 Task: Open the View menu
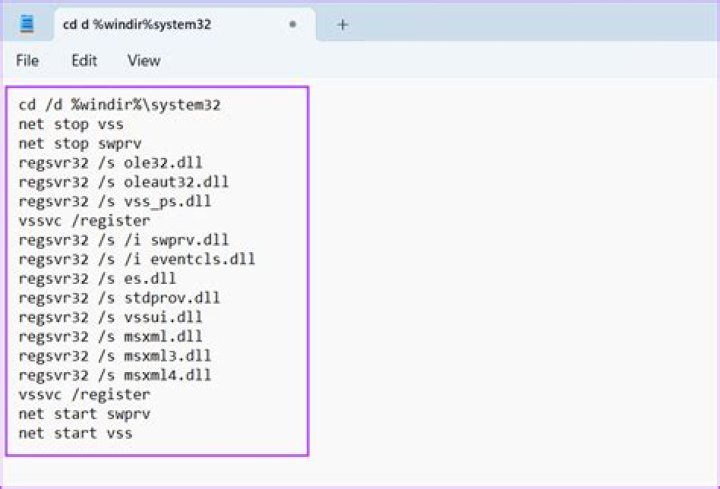pyautogui.click(x=144, y=61)
